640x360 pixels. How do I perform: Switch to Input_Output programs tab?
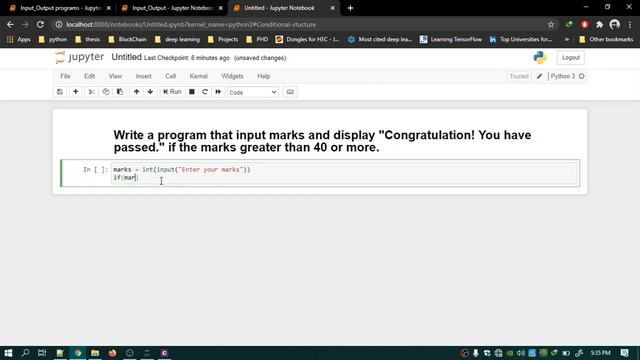pos(60,8)
